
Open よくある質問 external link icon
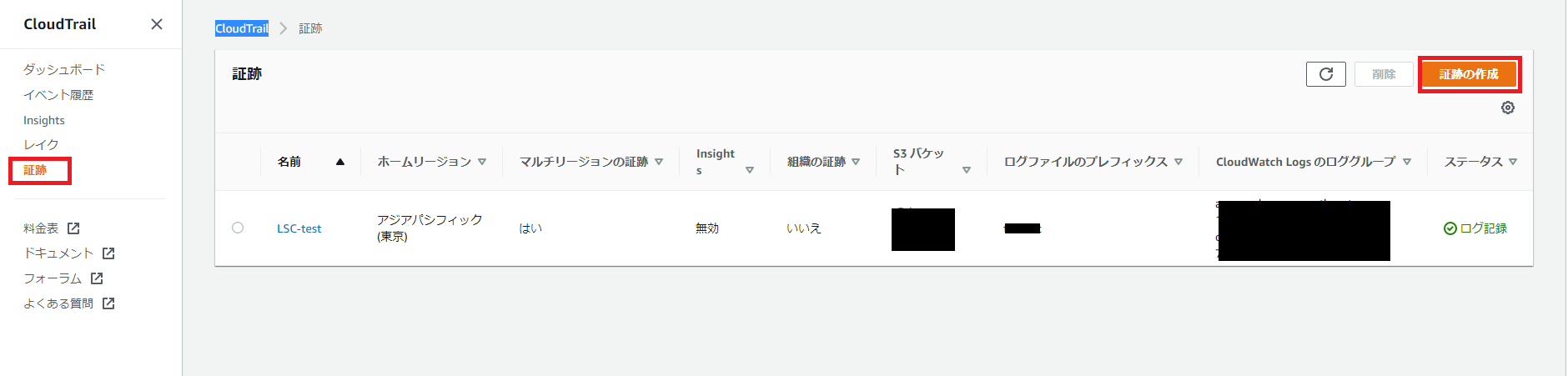point(108,303)
